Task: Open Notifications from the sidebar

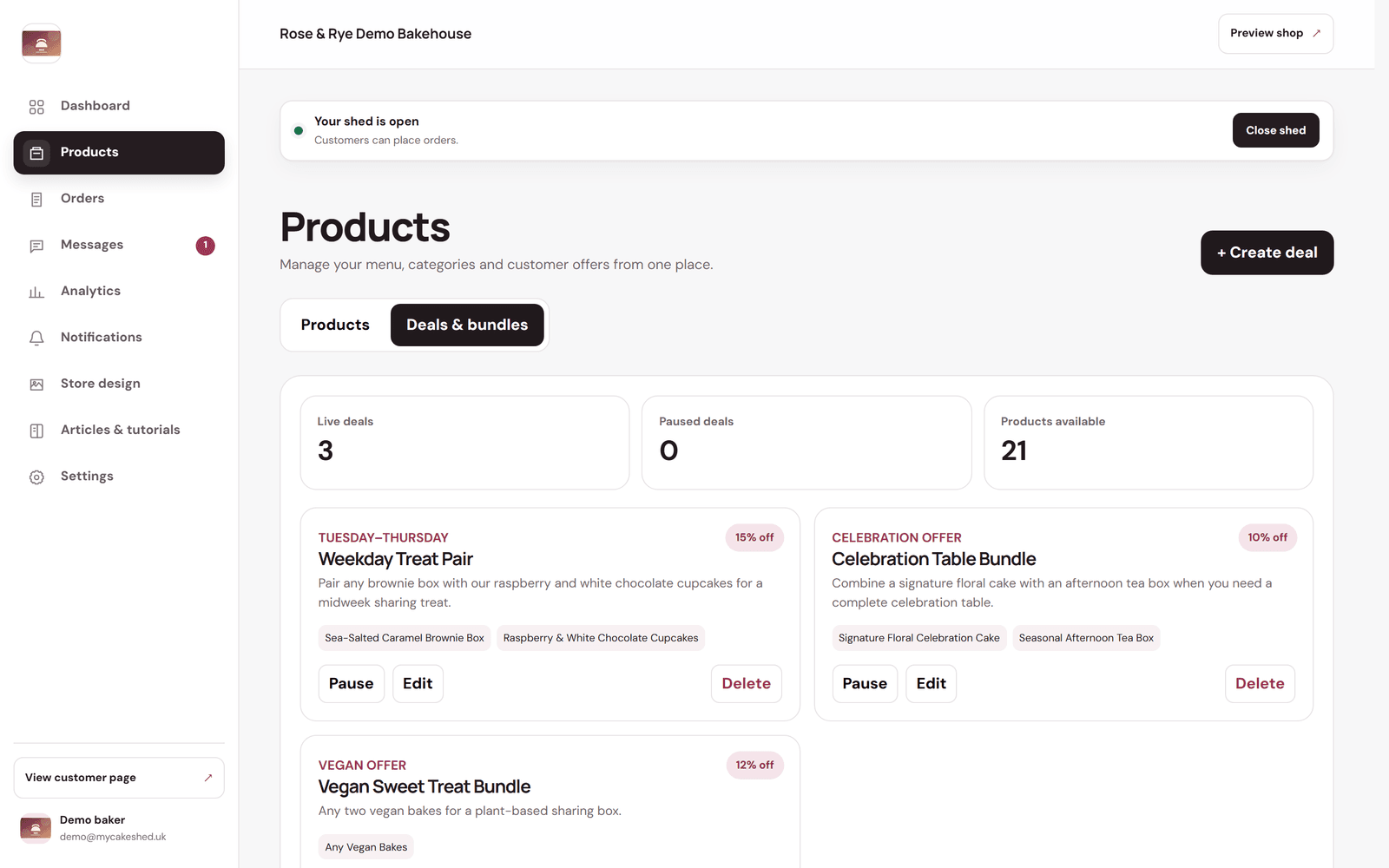Action: point(119,337)
